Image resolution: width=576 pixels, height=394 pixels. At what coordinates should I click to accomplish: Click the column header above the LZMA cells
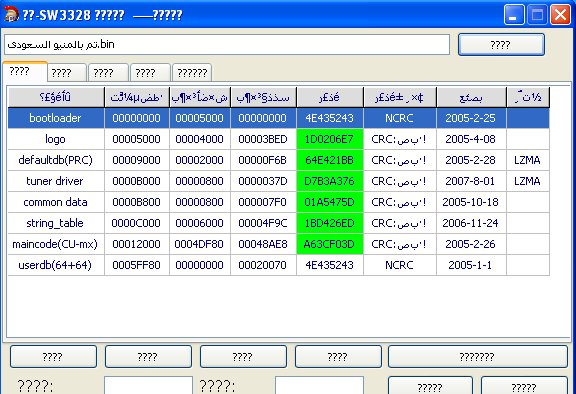pos(528,97)
